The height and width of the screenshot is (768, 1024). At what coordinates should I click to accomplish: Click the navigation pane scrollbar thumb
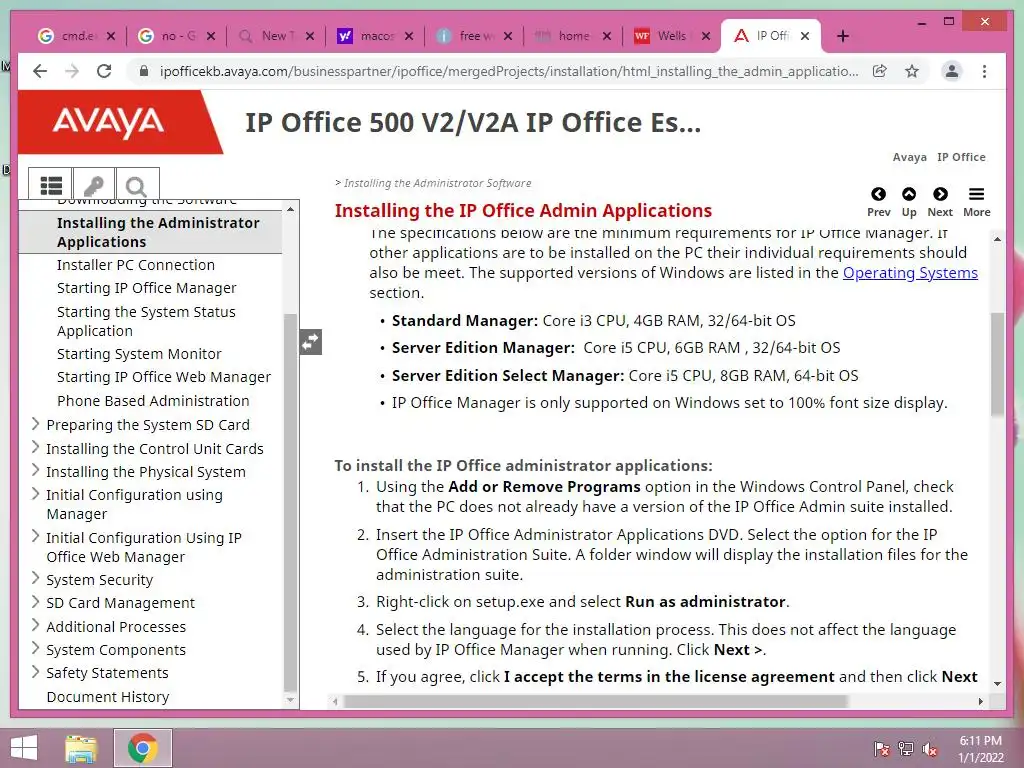[x=290, y=502]
